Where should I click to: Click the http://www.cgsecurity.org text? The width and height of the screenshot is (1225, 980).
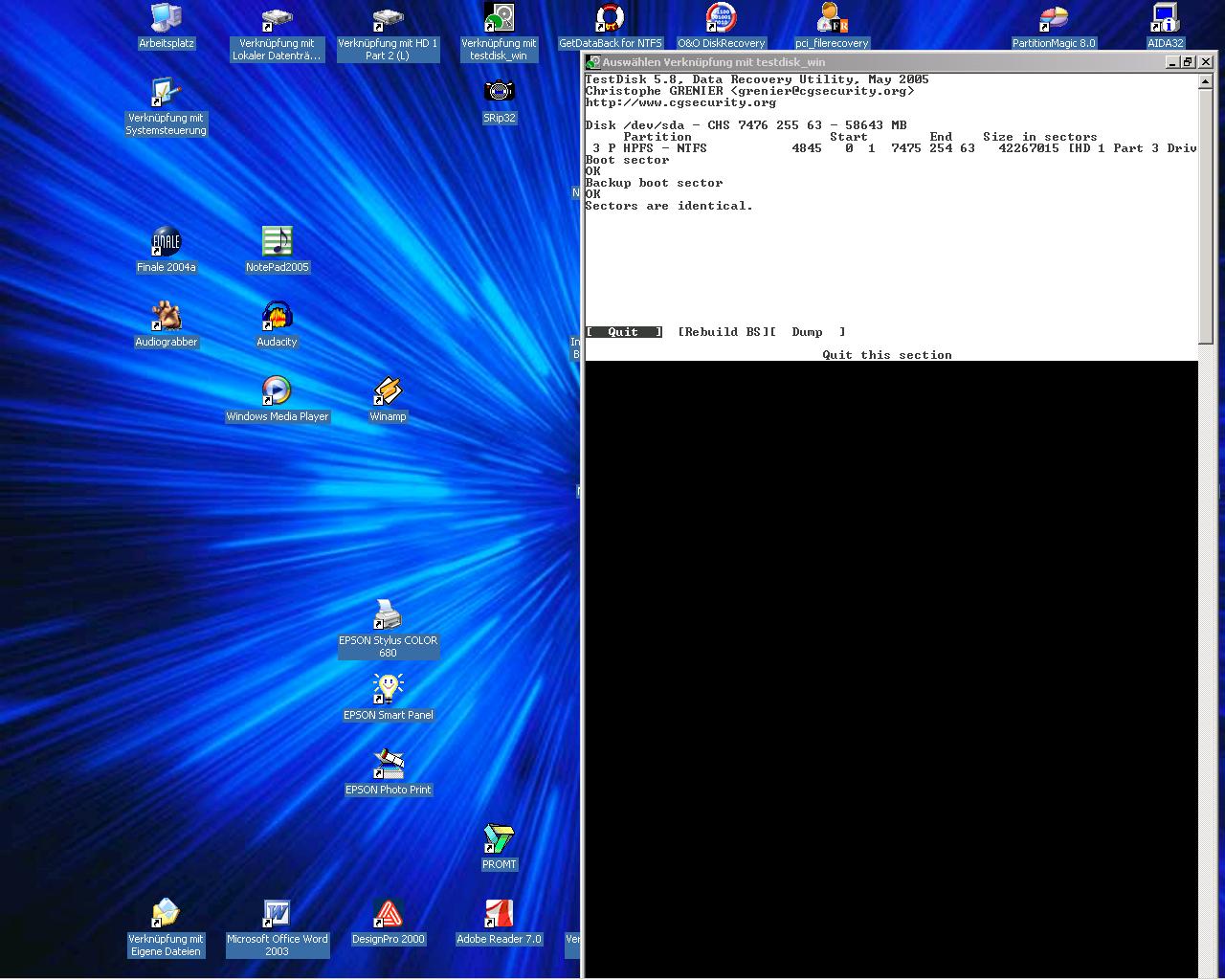tap(680, 102)
